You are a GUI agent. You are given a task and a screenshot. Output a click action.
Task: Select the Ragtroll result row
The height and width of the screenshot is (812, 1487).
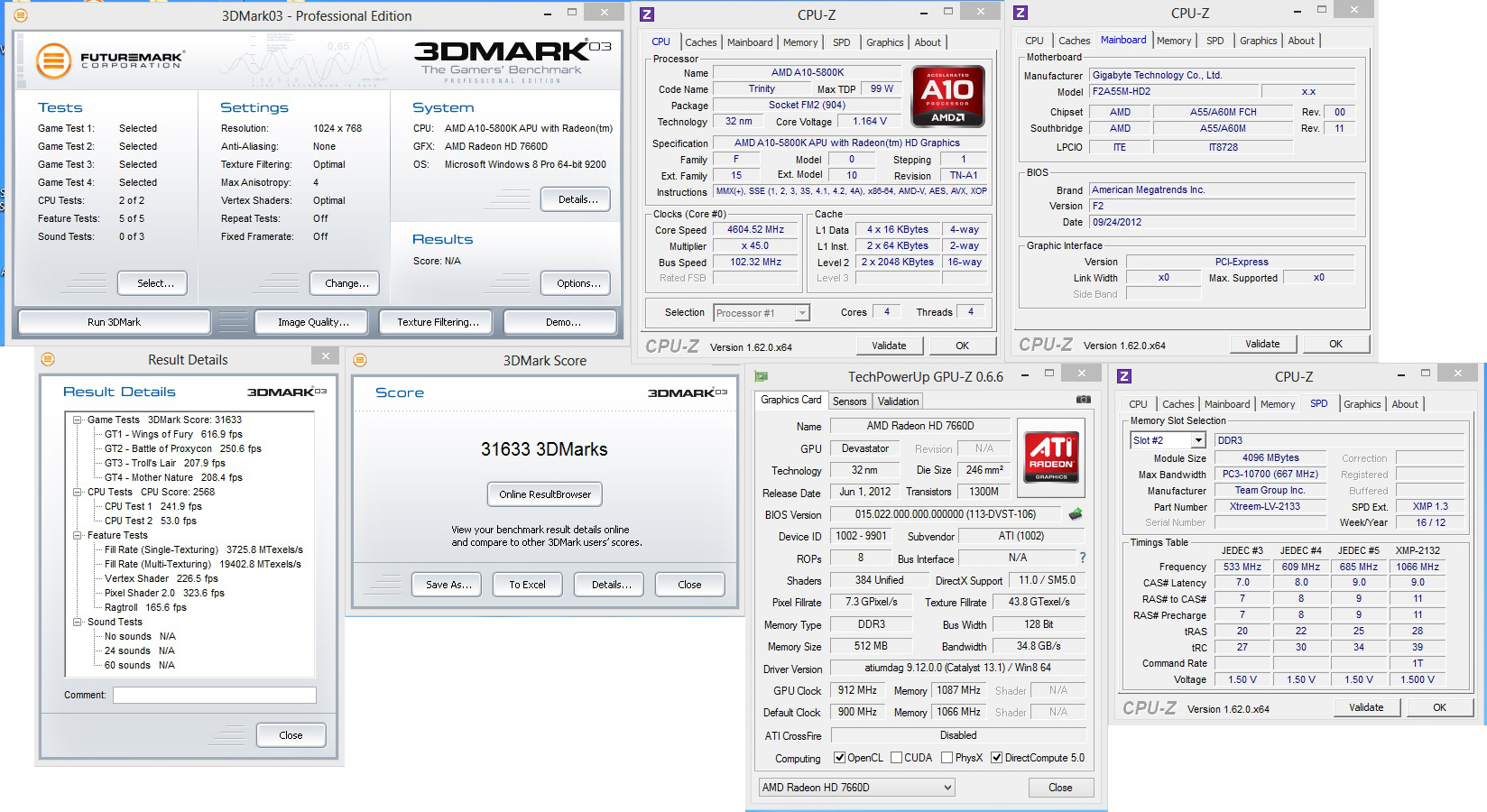(x=145, y=607)
